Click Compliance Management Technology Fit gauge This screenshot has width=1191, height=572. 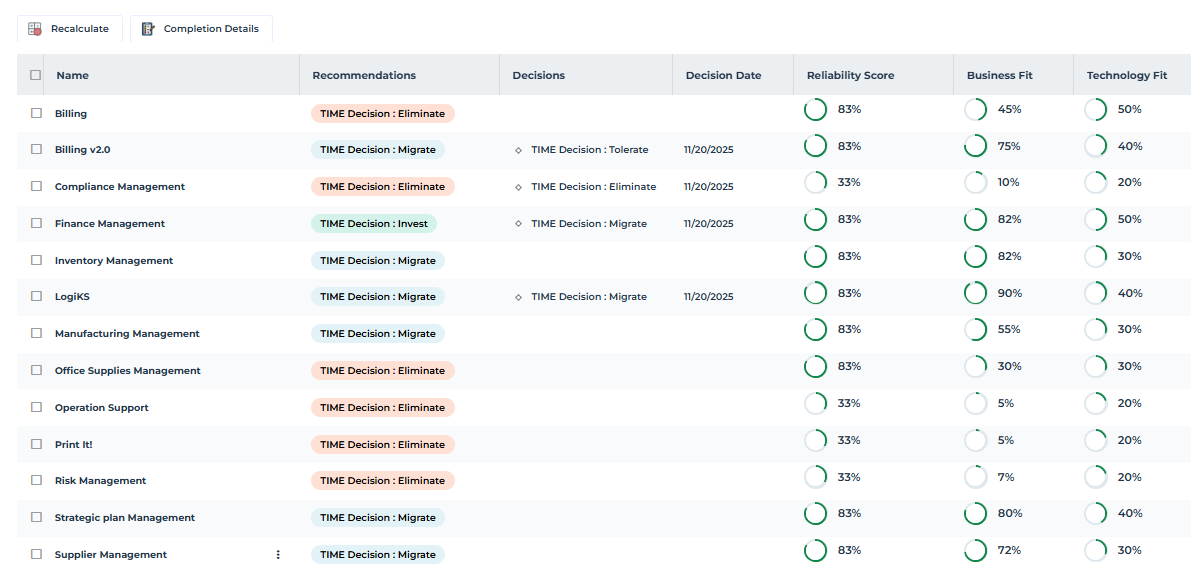1095,183
